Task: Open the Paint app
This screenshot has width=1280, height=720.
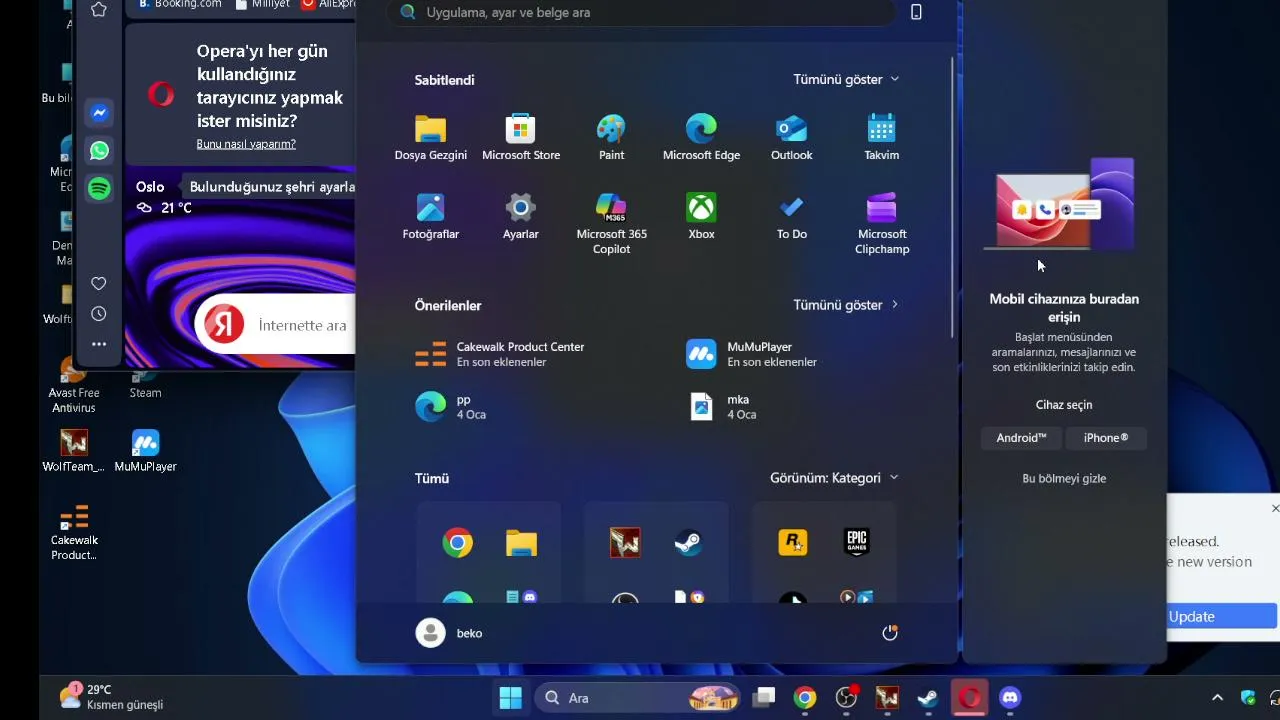Action: pyautogui.click(x=611, y=138)
